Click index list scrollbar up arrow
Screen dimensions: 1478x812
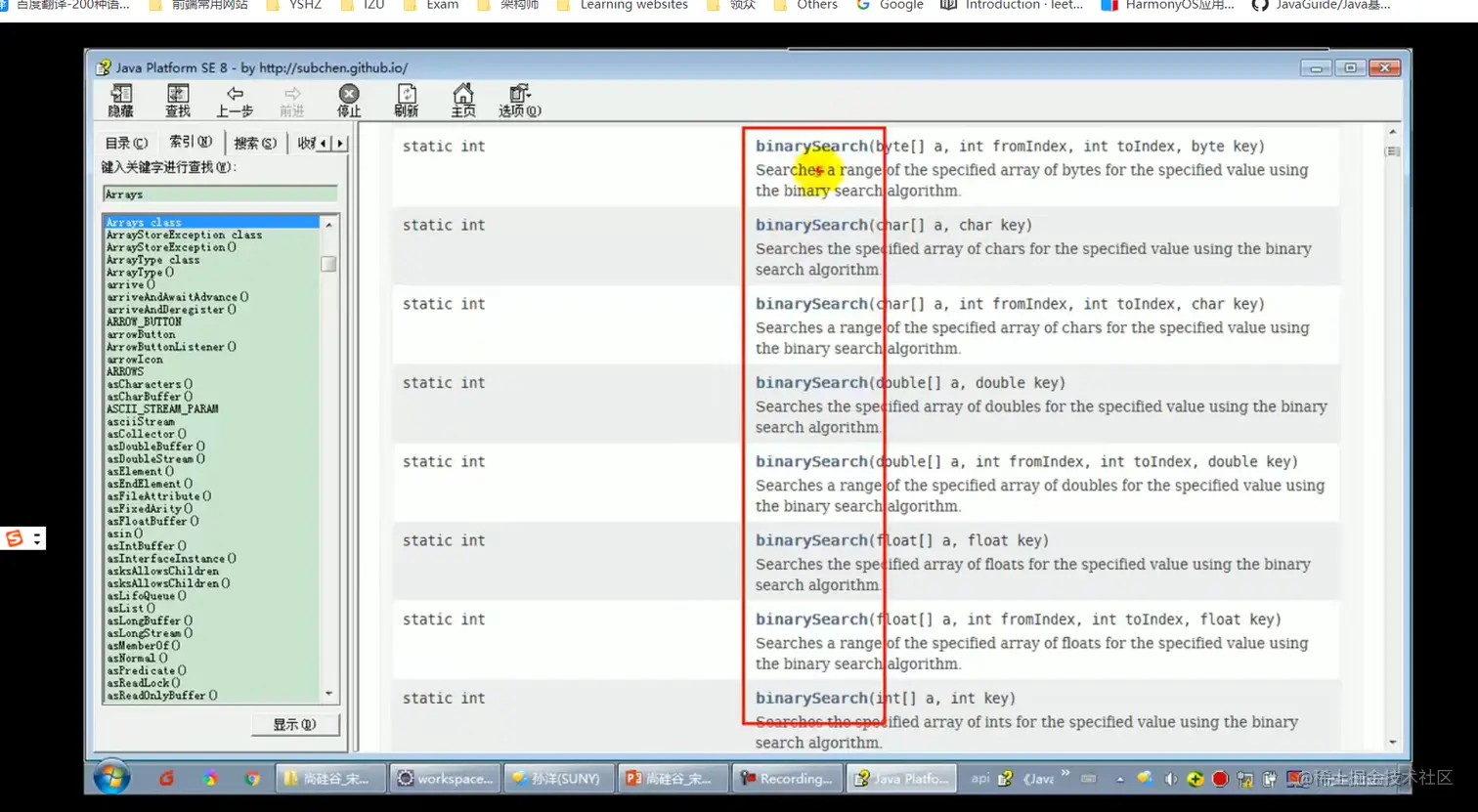point(328,225)
